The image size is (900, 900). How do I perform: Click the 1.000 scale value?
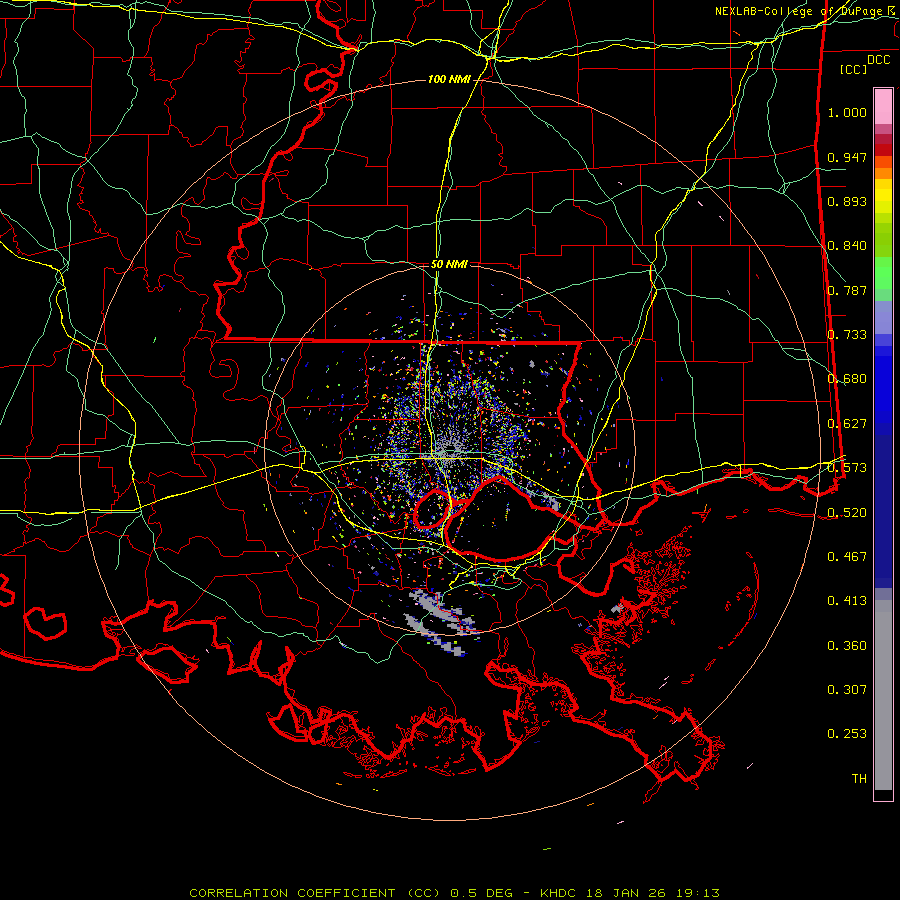[x=847, y=112]
